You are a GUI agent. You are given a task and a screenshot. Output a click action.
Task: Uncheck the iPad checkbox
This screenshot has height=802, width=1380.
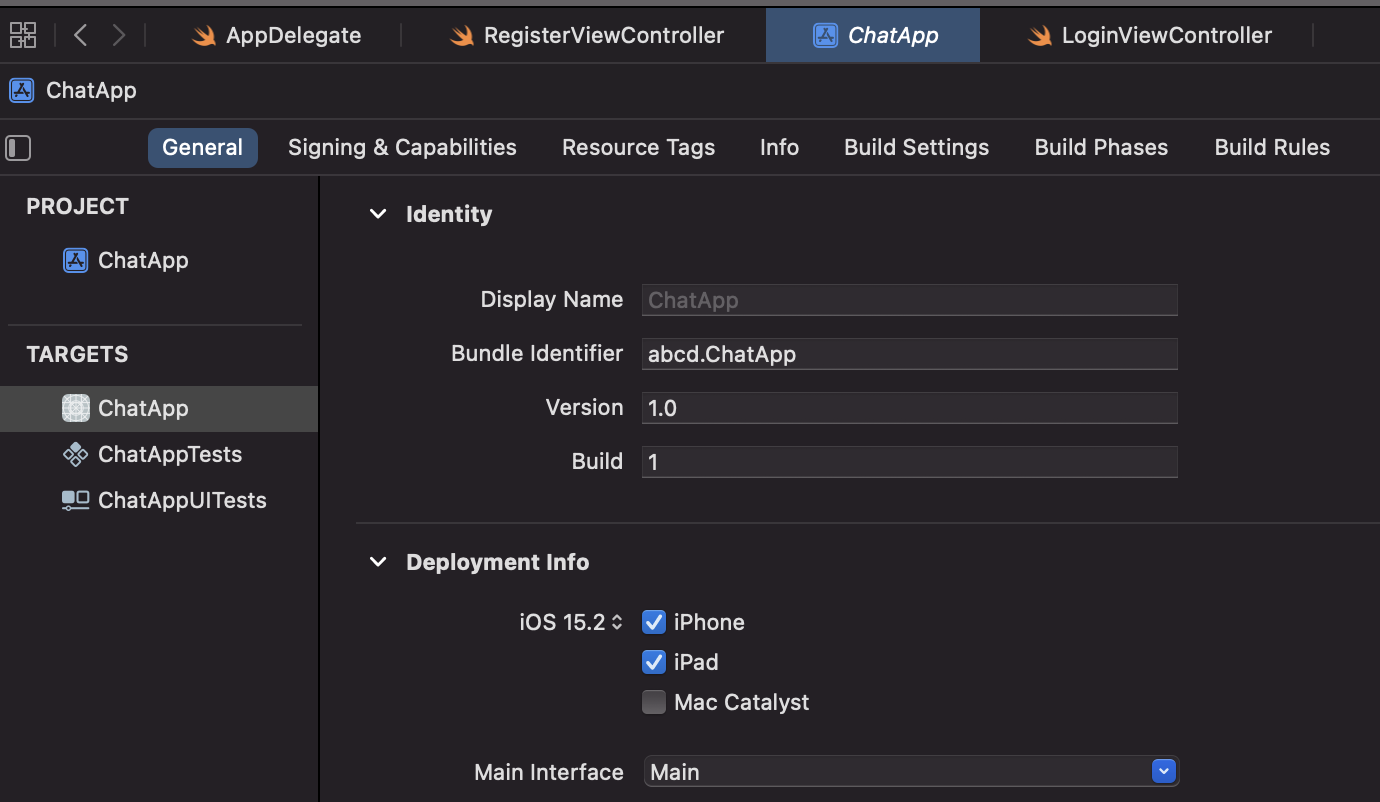coord(654,662)
